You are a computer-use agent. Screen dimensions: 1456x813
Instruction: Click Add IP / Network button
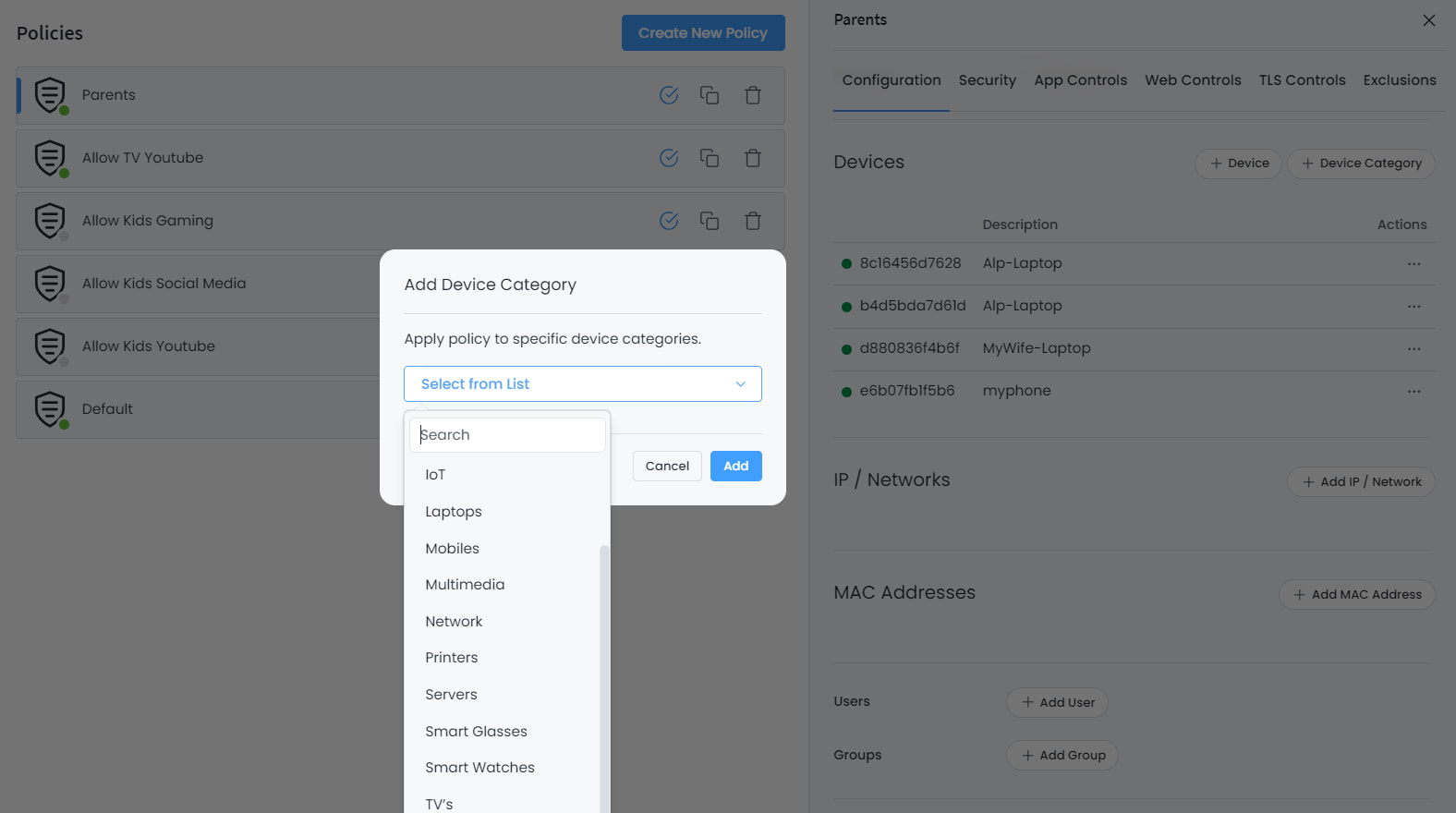click(x=1362, y=482)
